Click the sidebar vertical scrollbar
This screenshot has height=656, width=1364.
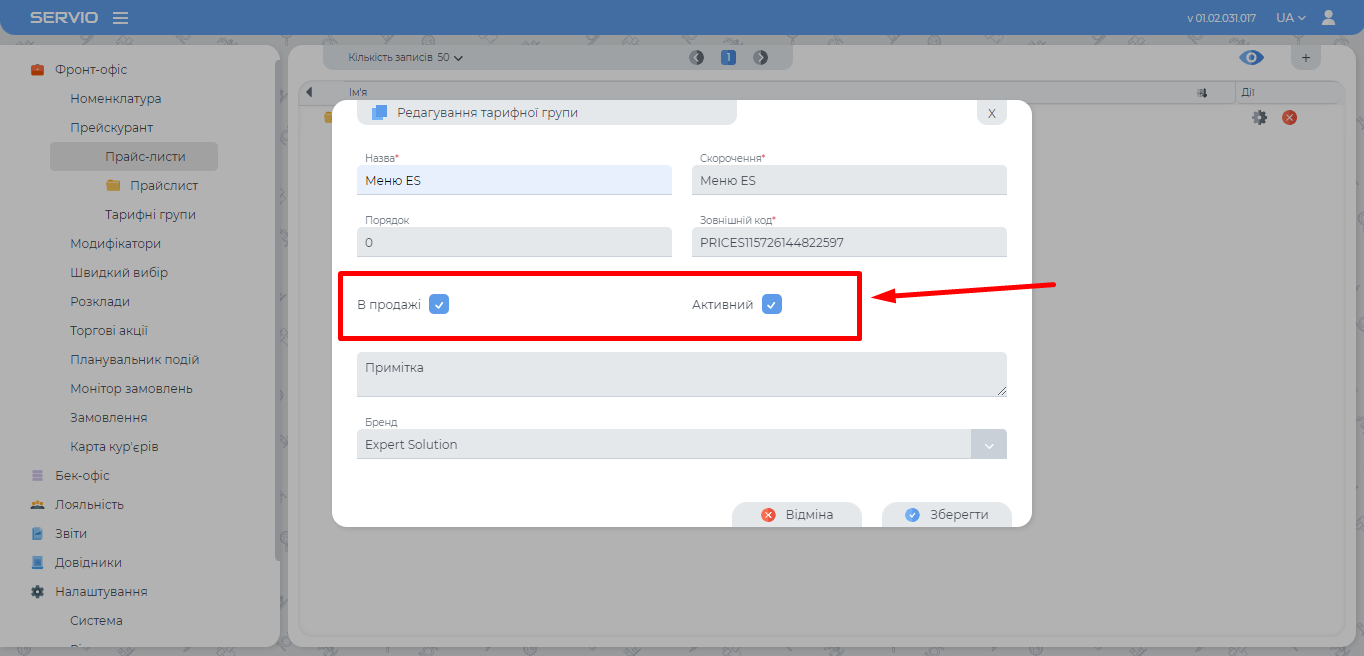point(277,300)
